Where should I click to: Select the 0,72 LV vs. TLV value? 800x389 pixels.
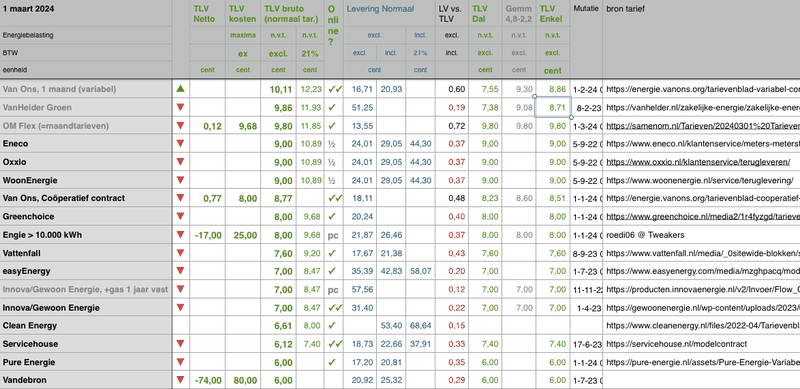tap(452, 126)
